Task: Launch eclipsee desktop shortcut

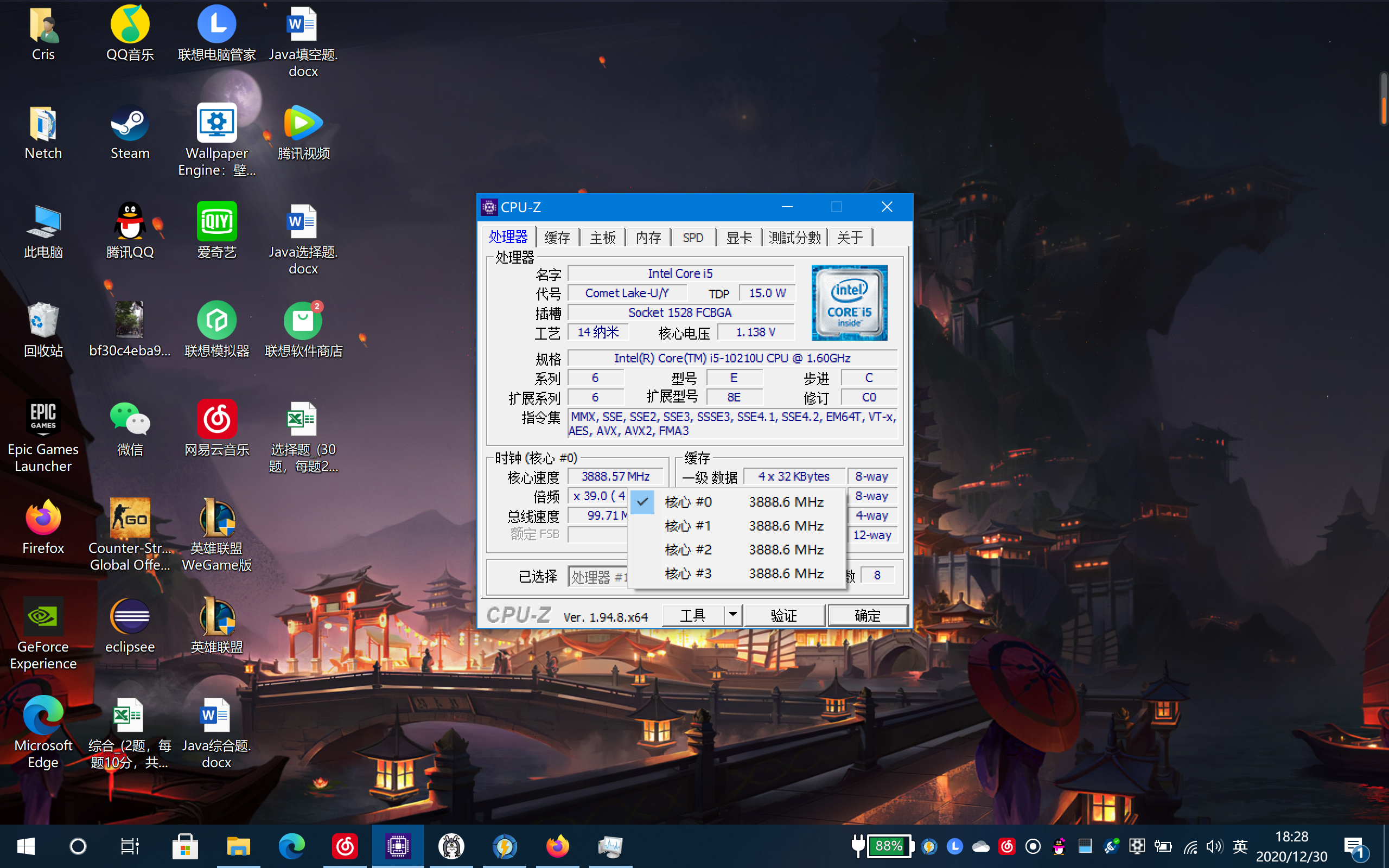Action: coord(130,617)
